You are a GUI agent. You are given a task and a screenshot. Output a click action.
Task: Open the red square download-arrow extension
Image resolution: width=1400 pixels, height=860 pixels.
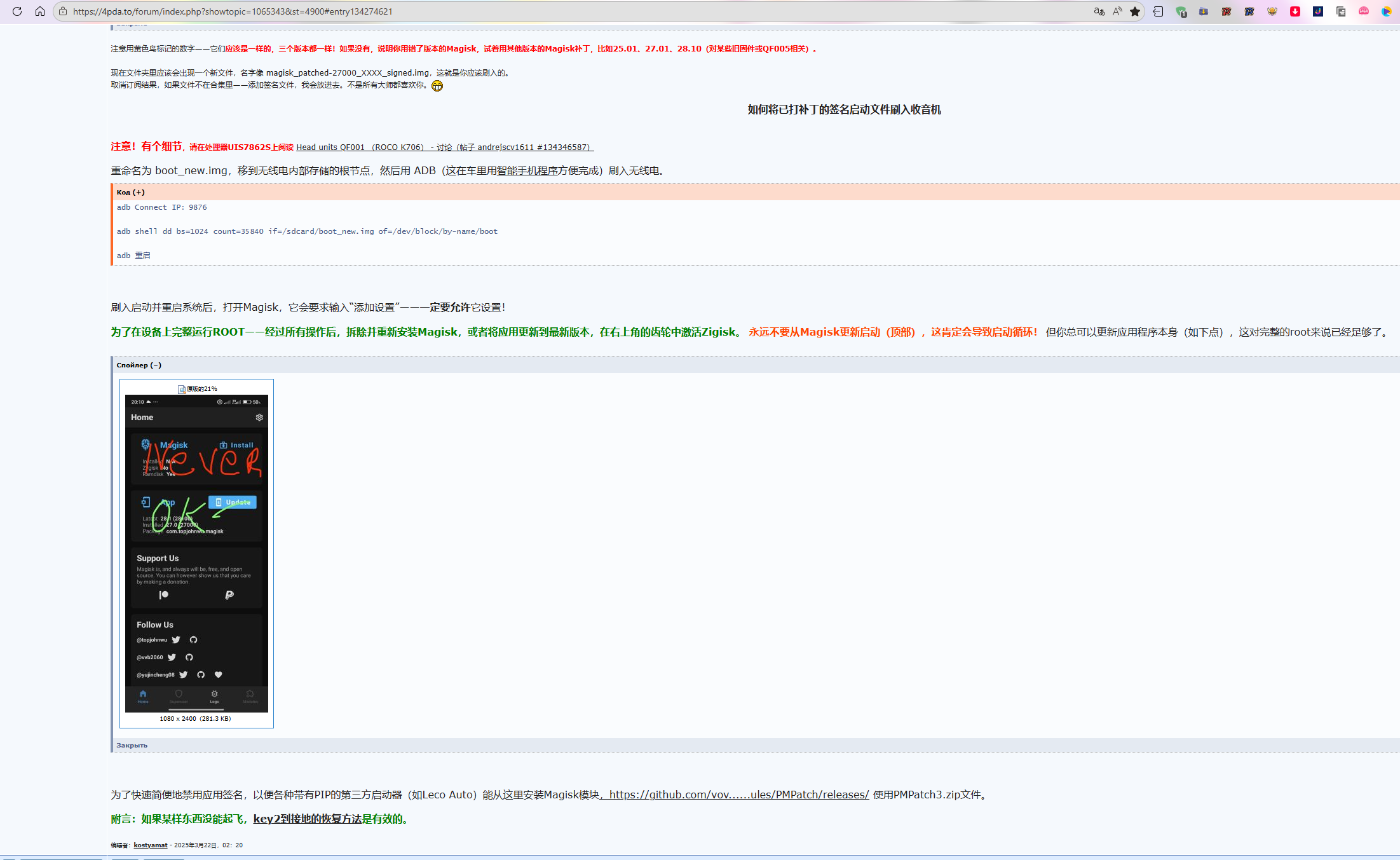click(x=1295, y=11)
